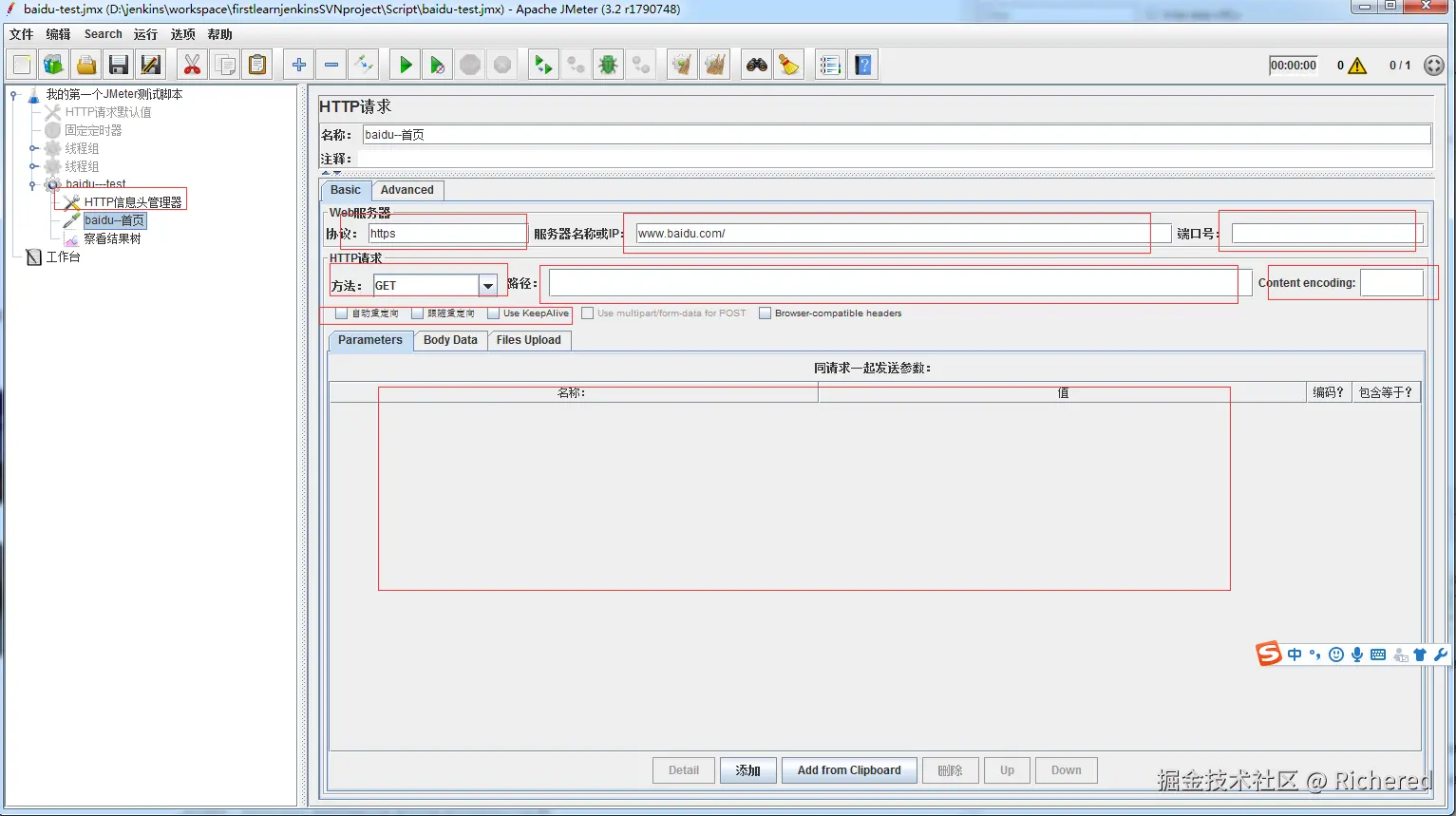Select 察看结果树 in the tree
The image size is (1456, 816).
pyautogui.click(x=112, y=238)
